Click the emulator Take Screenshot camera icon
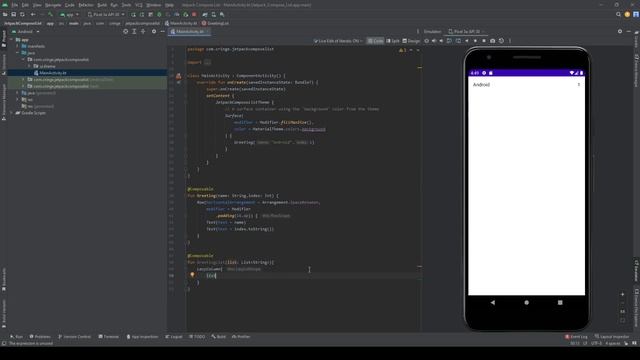Screen dimensions: 640x360 click(x=493, y=41)
